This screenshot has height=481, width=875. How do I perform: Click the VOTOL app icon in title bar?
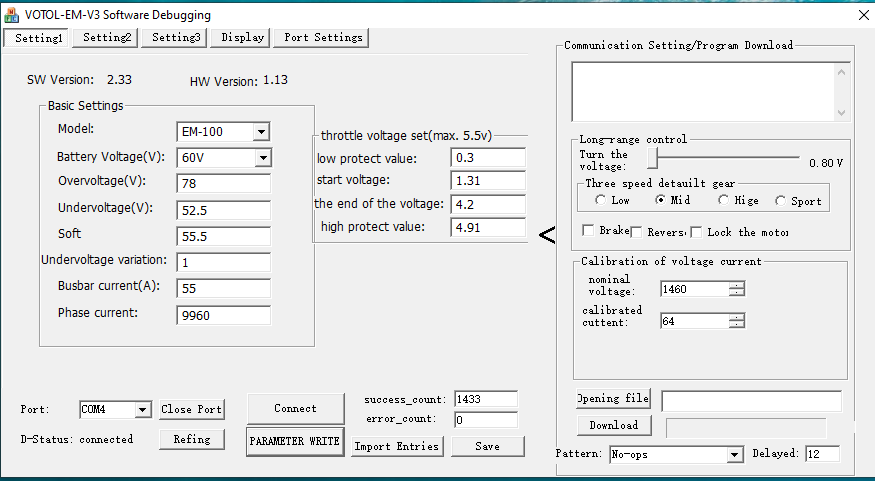click(12, 13)
